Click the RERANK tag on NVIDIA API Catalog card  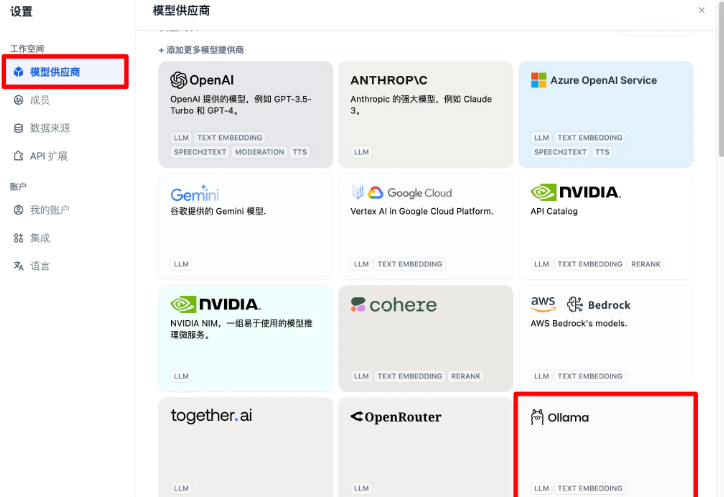646,264
